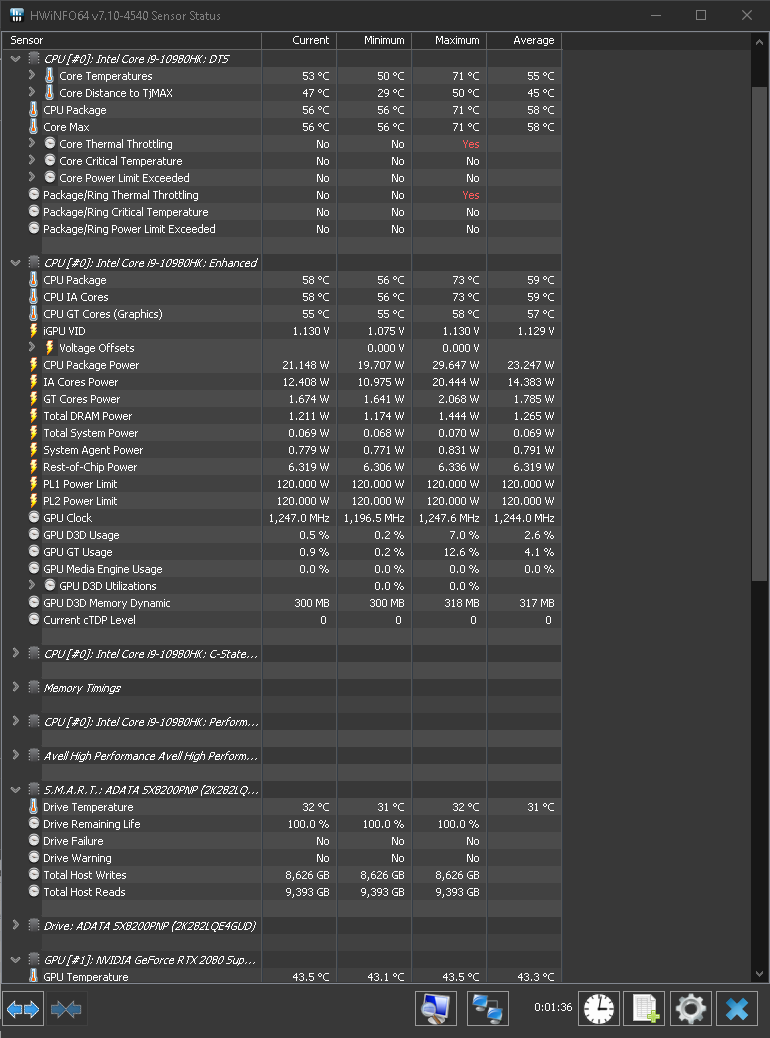This screenshot has width=770, height=1038.
Task: Expand Core Power Limit Exceeded row
Action: point(32,177)
